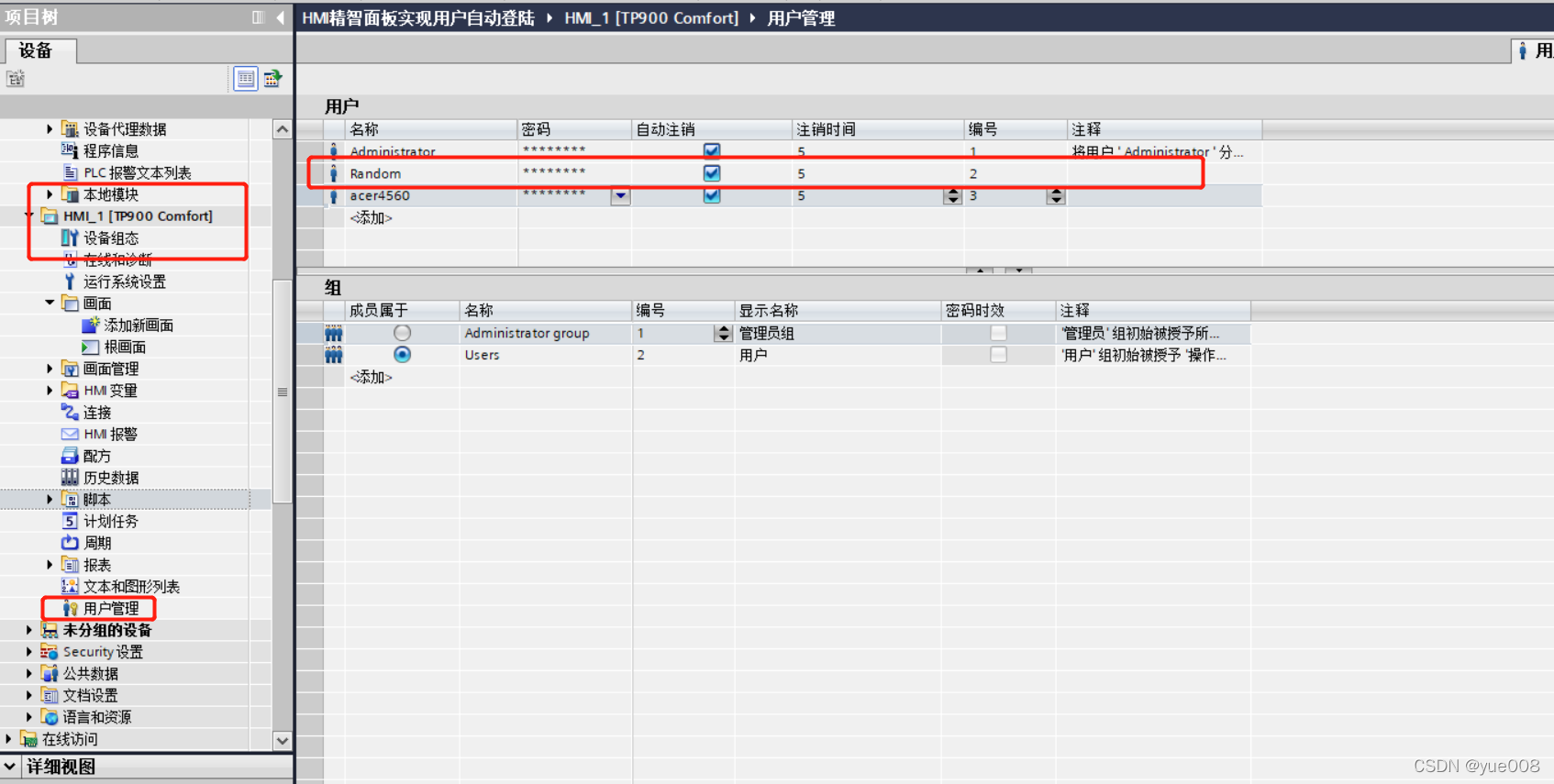Screen dimensions: 1554x784
Task: Click the 文本和图形列表 icon
Action: click(x=70, y=587)
